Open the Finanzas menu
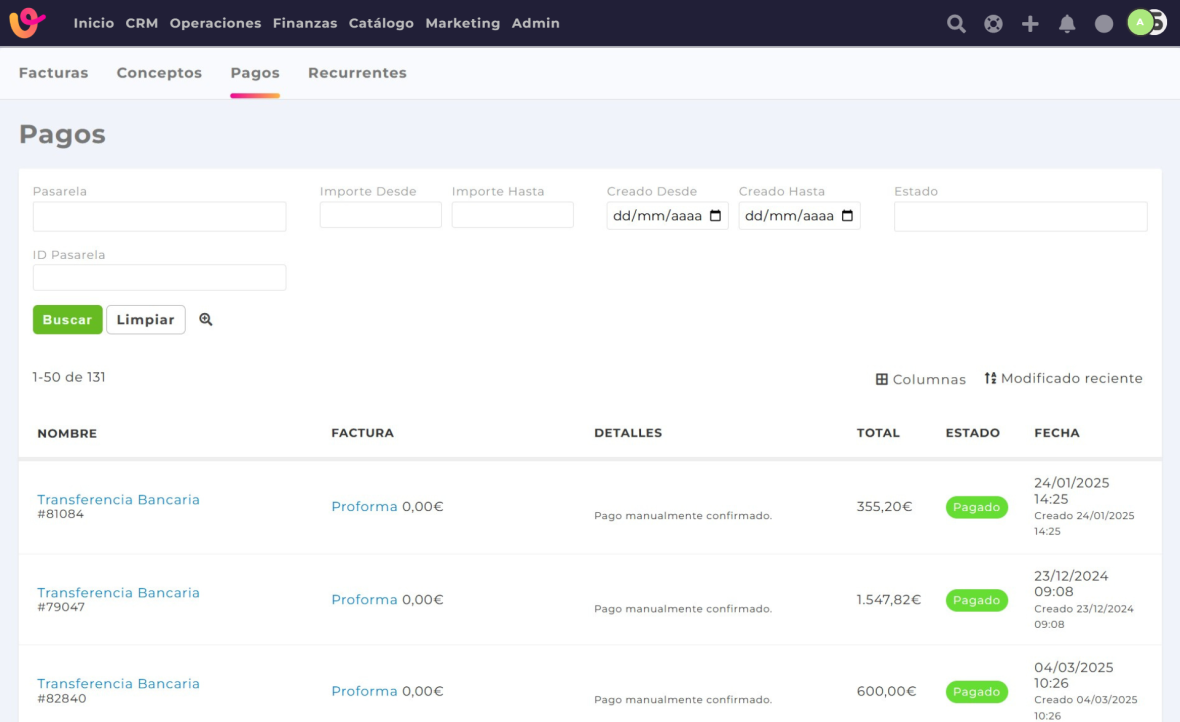Image resolution: width=1180 pixels, height=722 pixels. coord(305,23)
